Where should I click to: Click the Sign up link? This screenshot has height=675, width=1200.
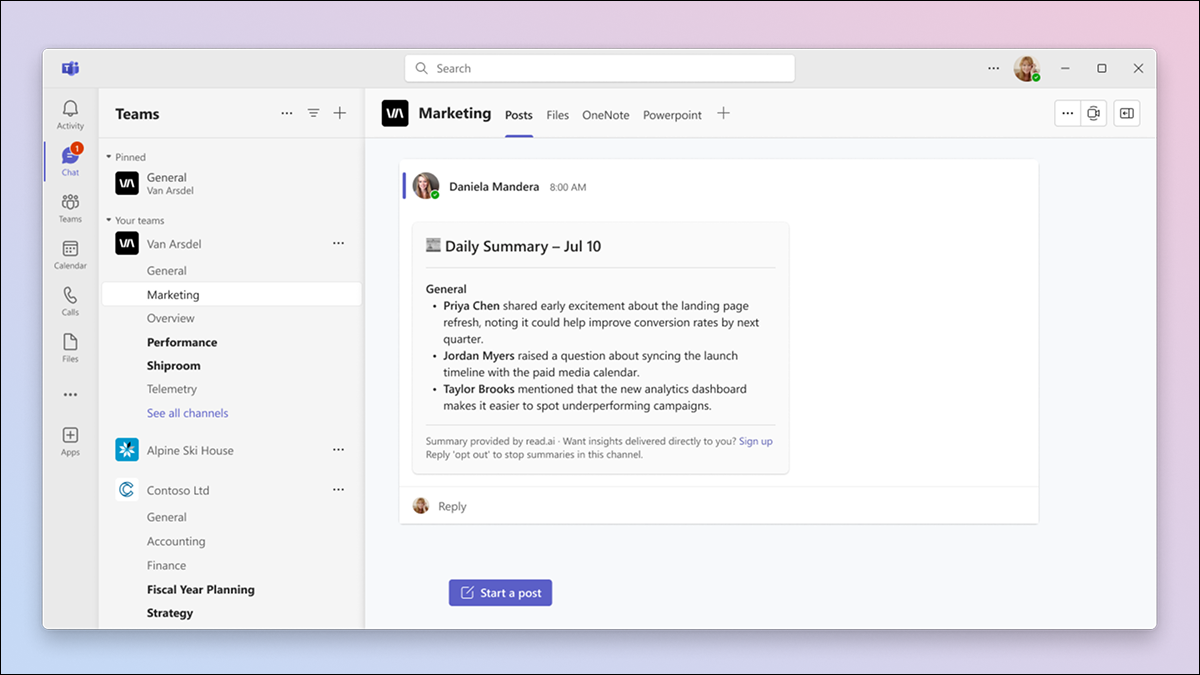[755, 441]
